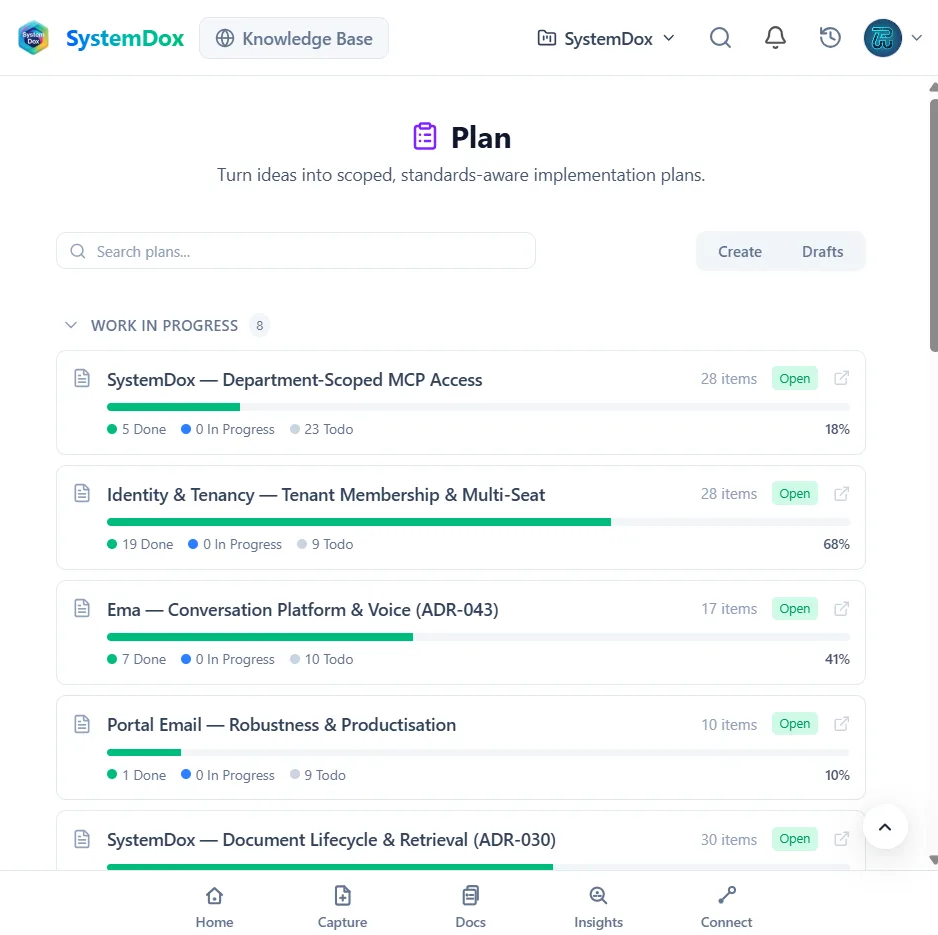Click the Knowledge Base button

coord(294,38)
